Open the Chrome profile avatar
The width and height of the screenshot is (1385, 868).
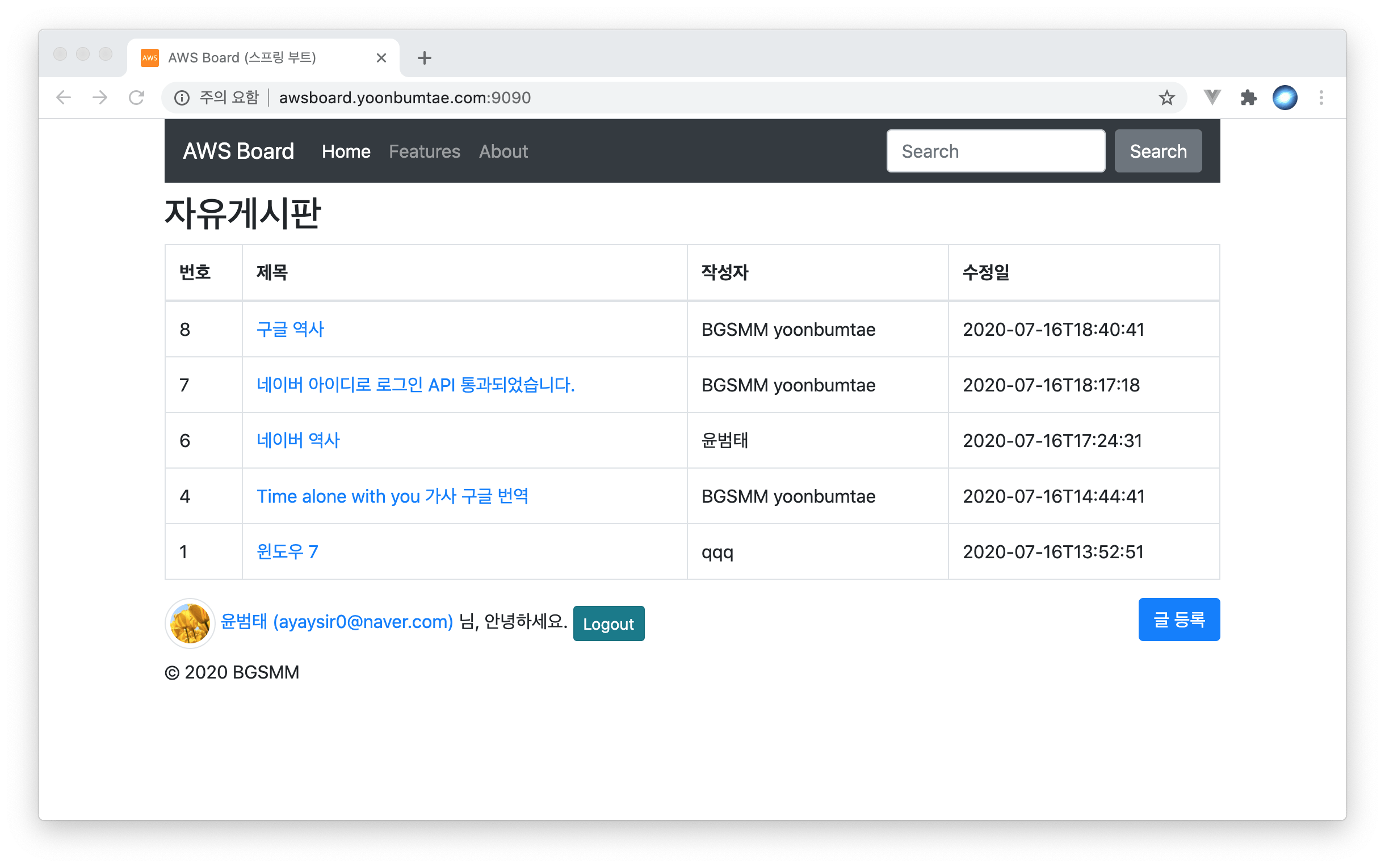1285,98
